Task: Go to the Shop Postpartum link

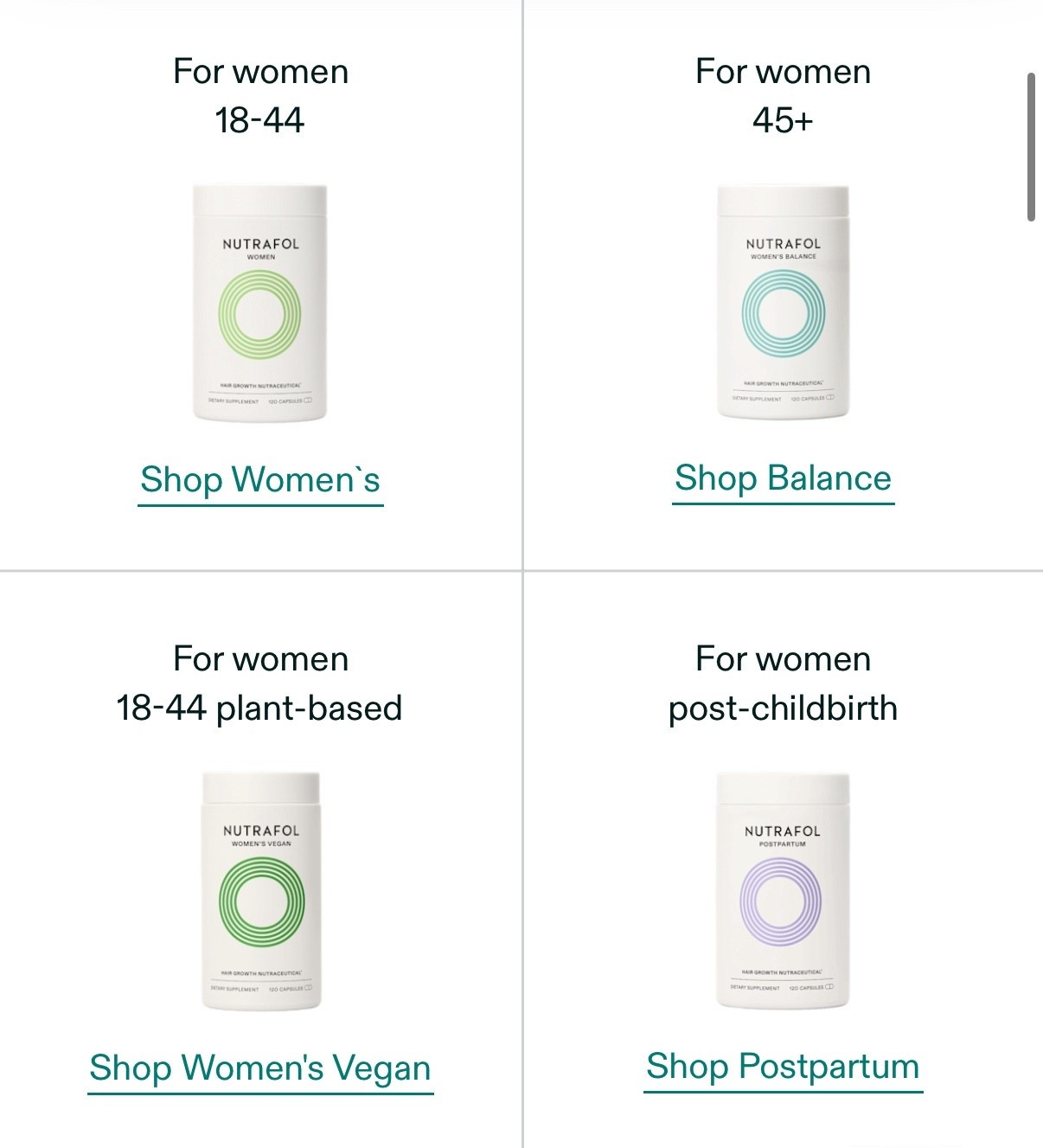Action: tap(783, 1066)
